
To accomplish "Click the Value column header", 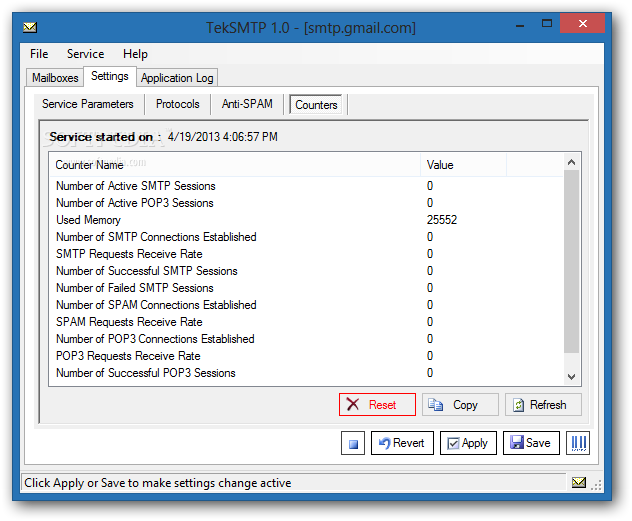I will pyautogui.click(x=463, y=165).
